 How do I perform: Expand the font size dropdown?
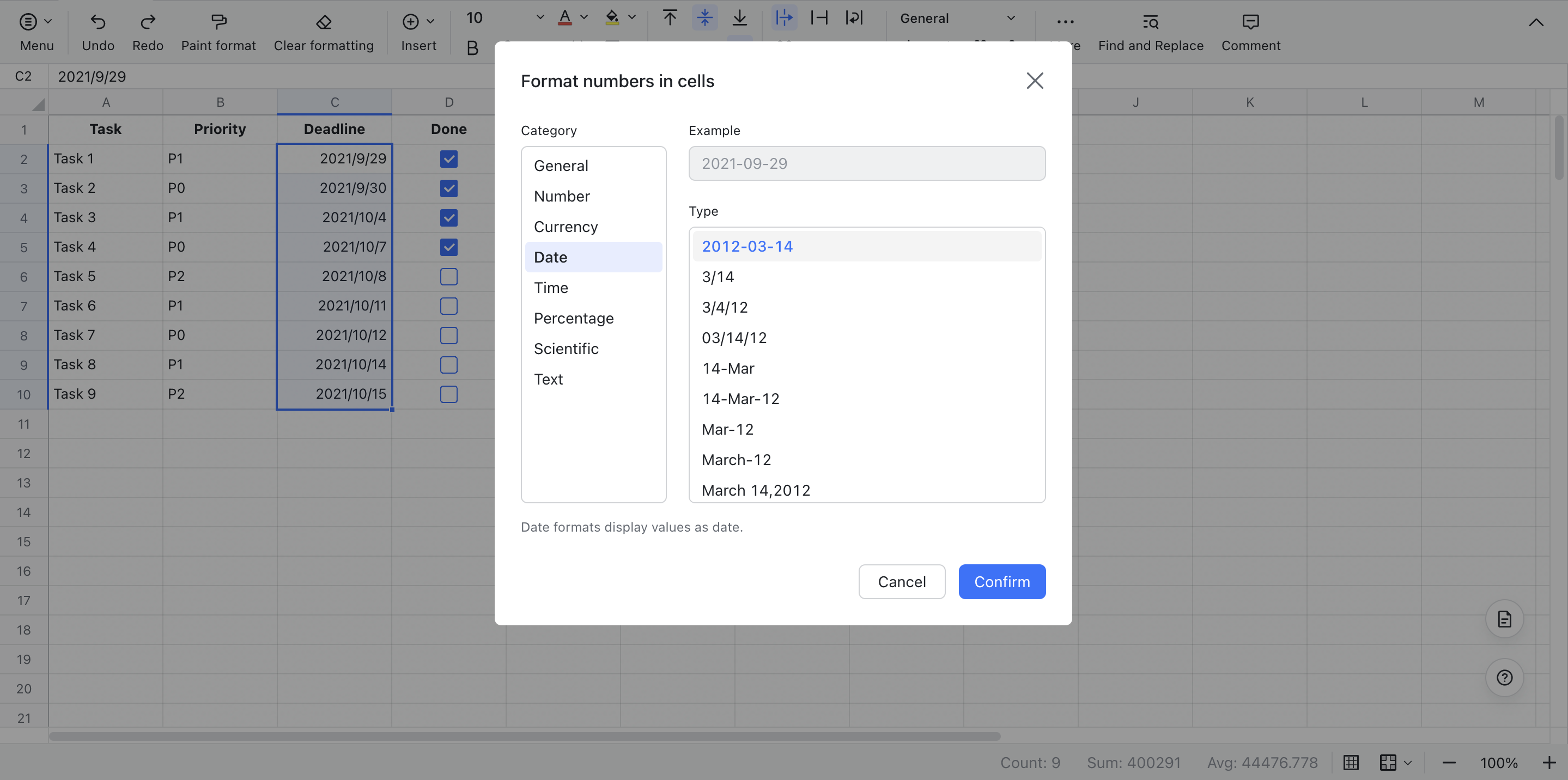pyautogui.click(x=539, y=17)
